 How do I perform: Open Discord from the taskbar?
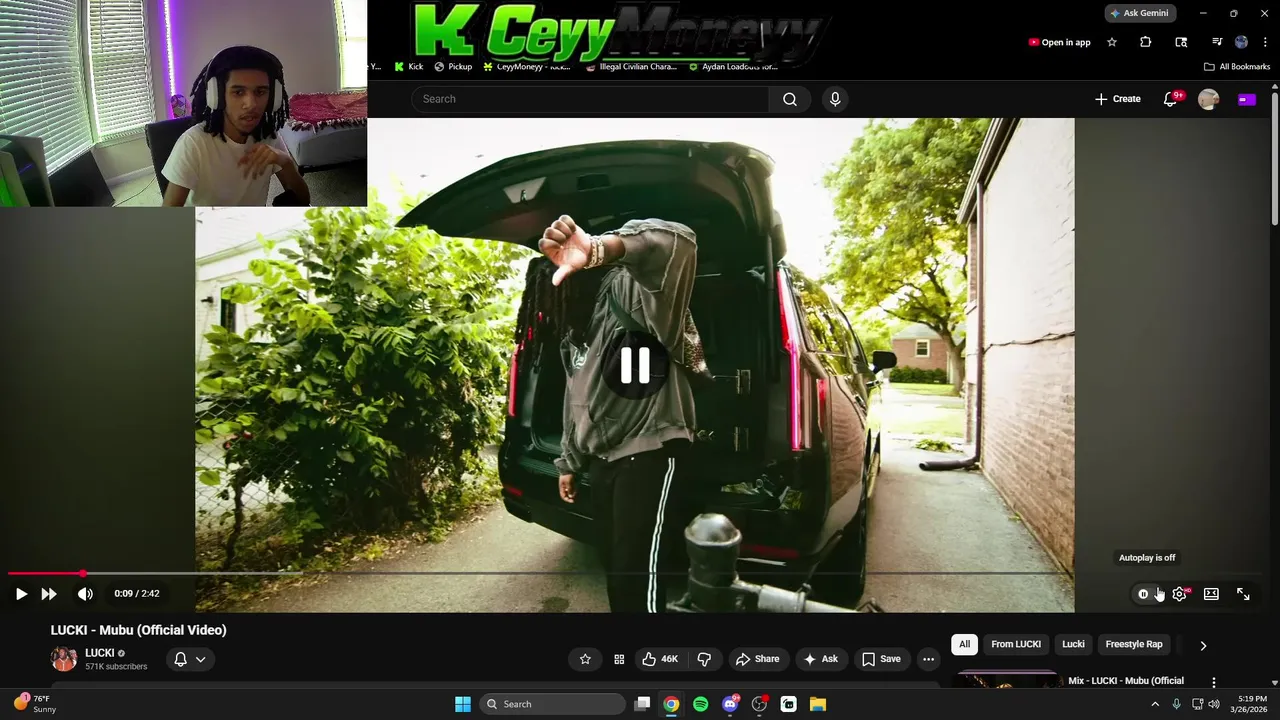coord(730,704)
